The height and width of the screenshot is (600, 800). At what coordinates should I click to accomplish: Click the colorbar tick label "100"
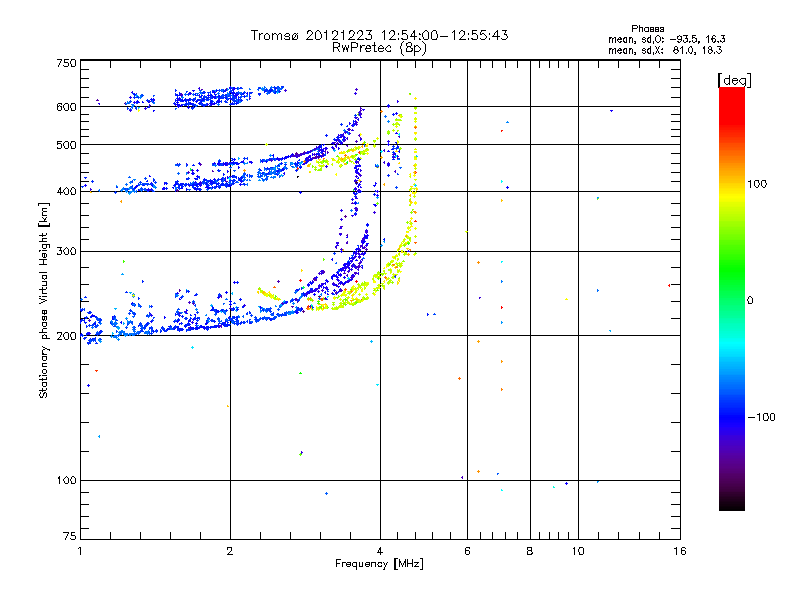click(x=757, y=184)
